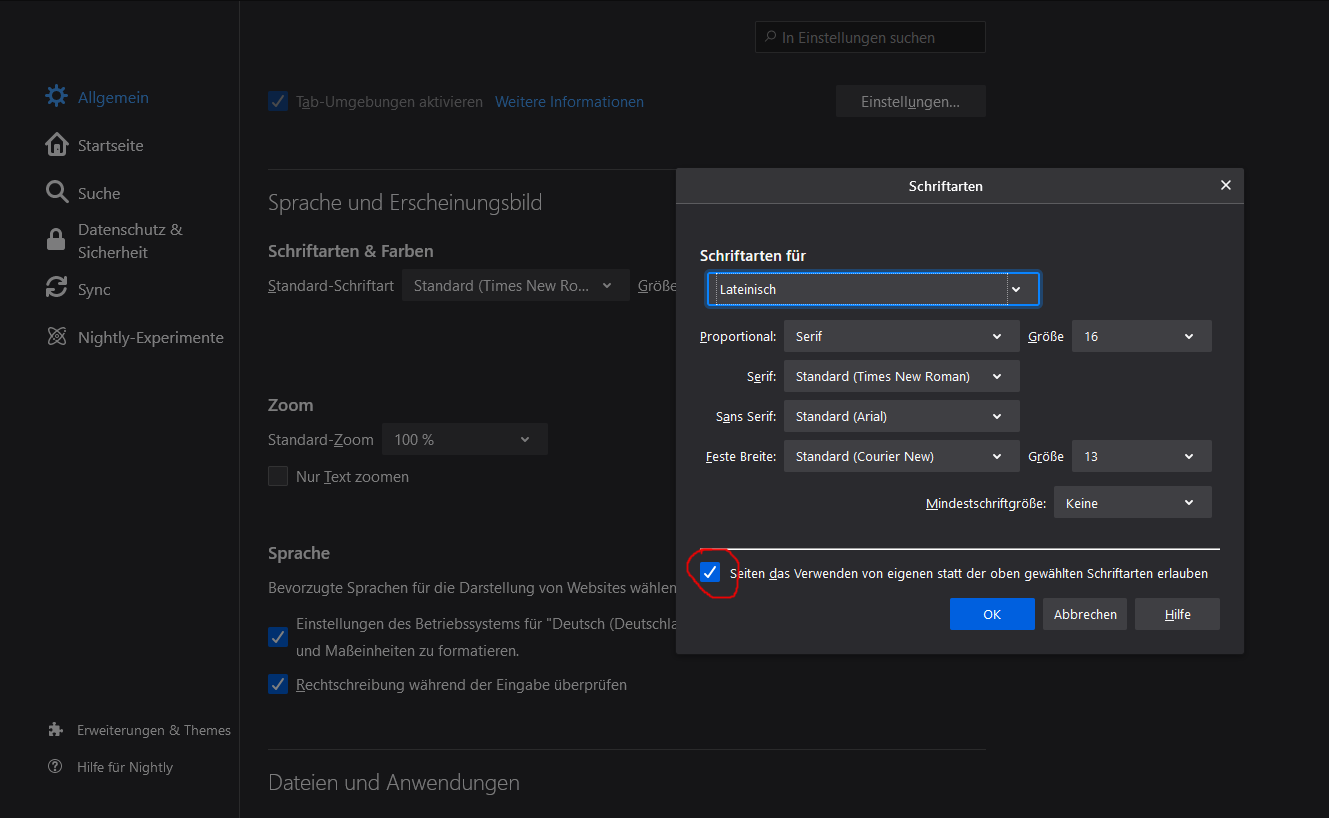Uncheck Rechtschreibung während der Eingabe überprüfen
The width and height of the screenshot is (1329, 818).
click(278, 685)
